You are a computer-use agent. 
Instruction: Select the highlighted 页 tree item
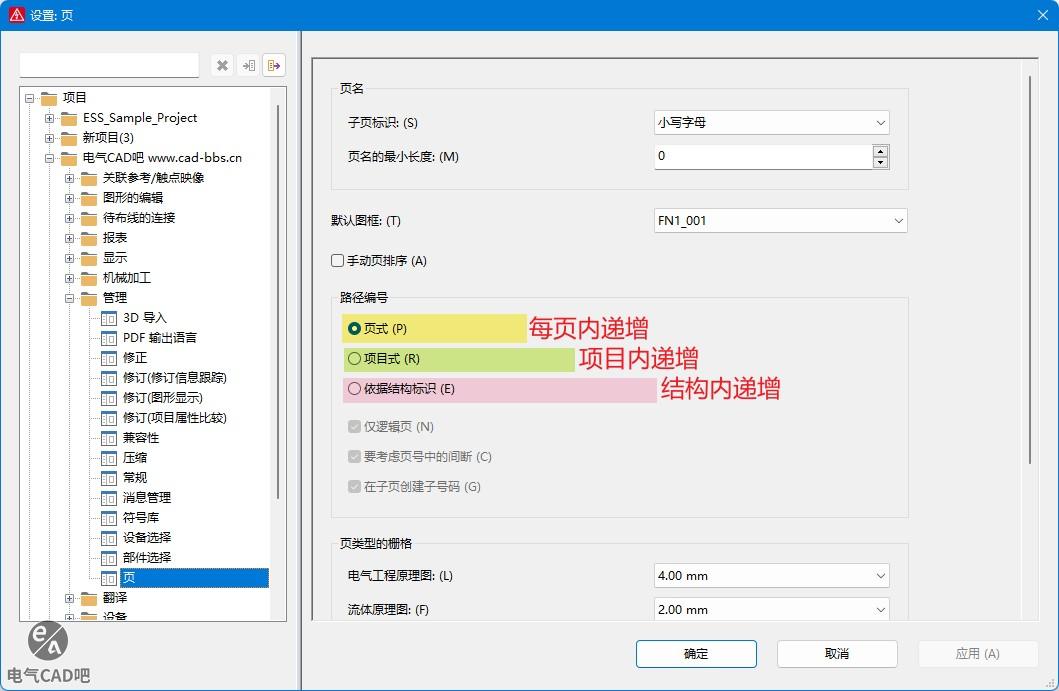pos(195,578)
